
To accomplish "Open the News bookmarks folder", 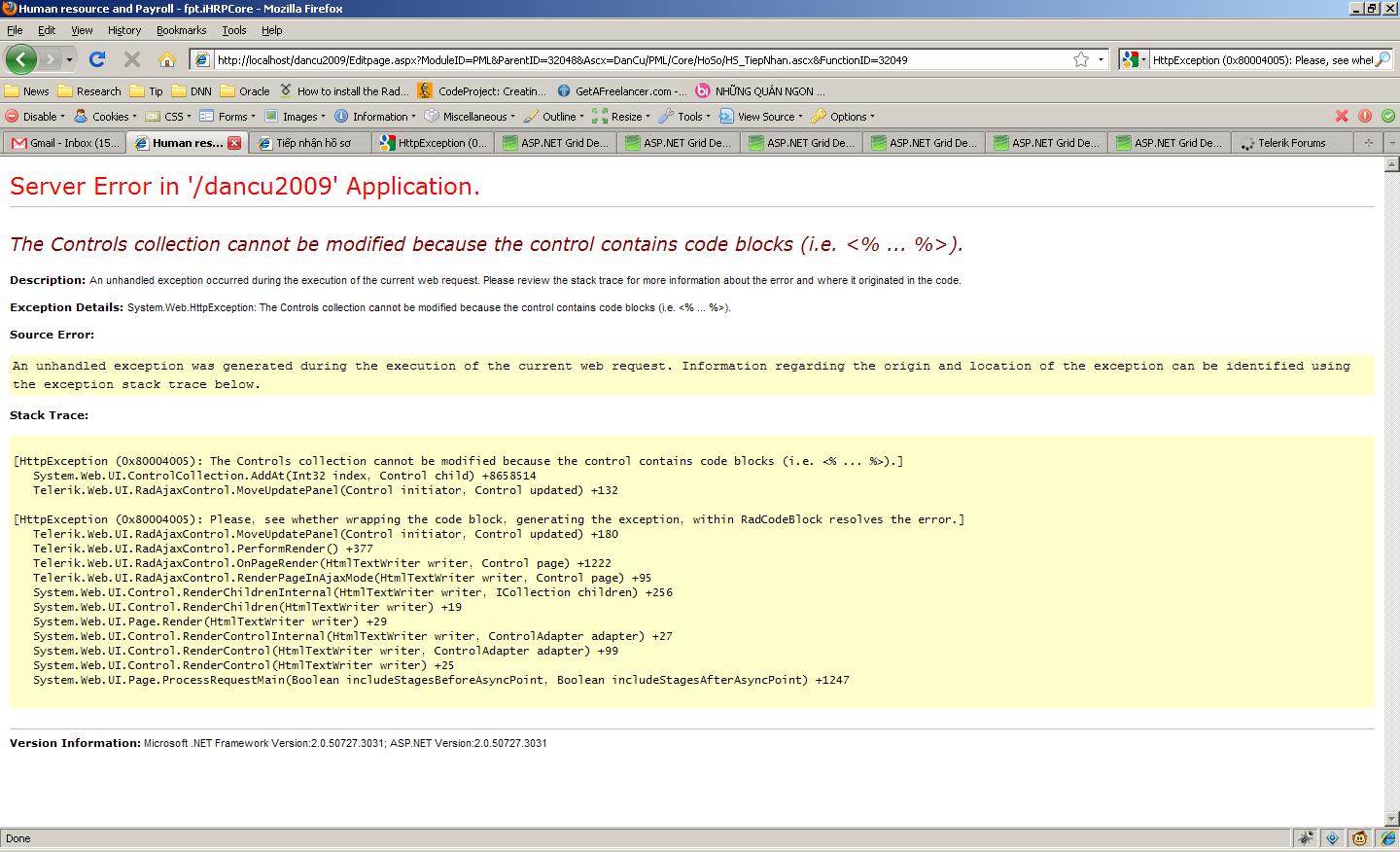I will (x=27, y=91).
